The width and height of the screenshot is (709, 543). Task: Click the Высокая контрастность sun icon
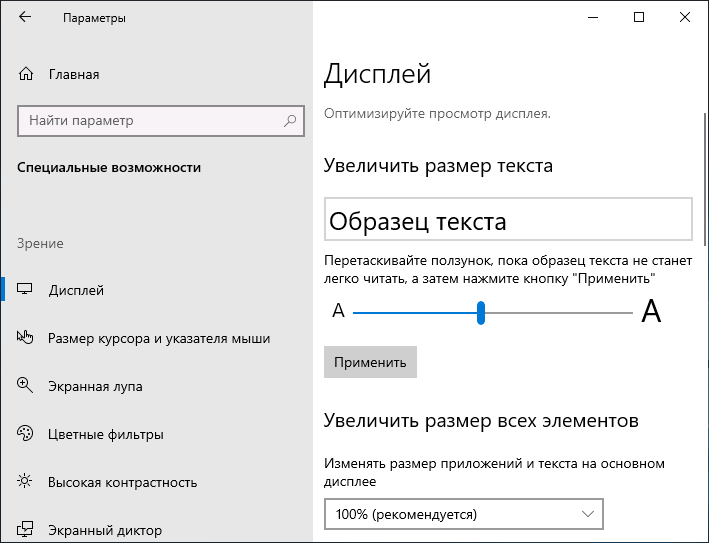[x=24, y=481]
